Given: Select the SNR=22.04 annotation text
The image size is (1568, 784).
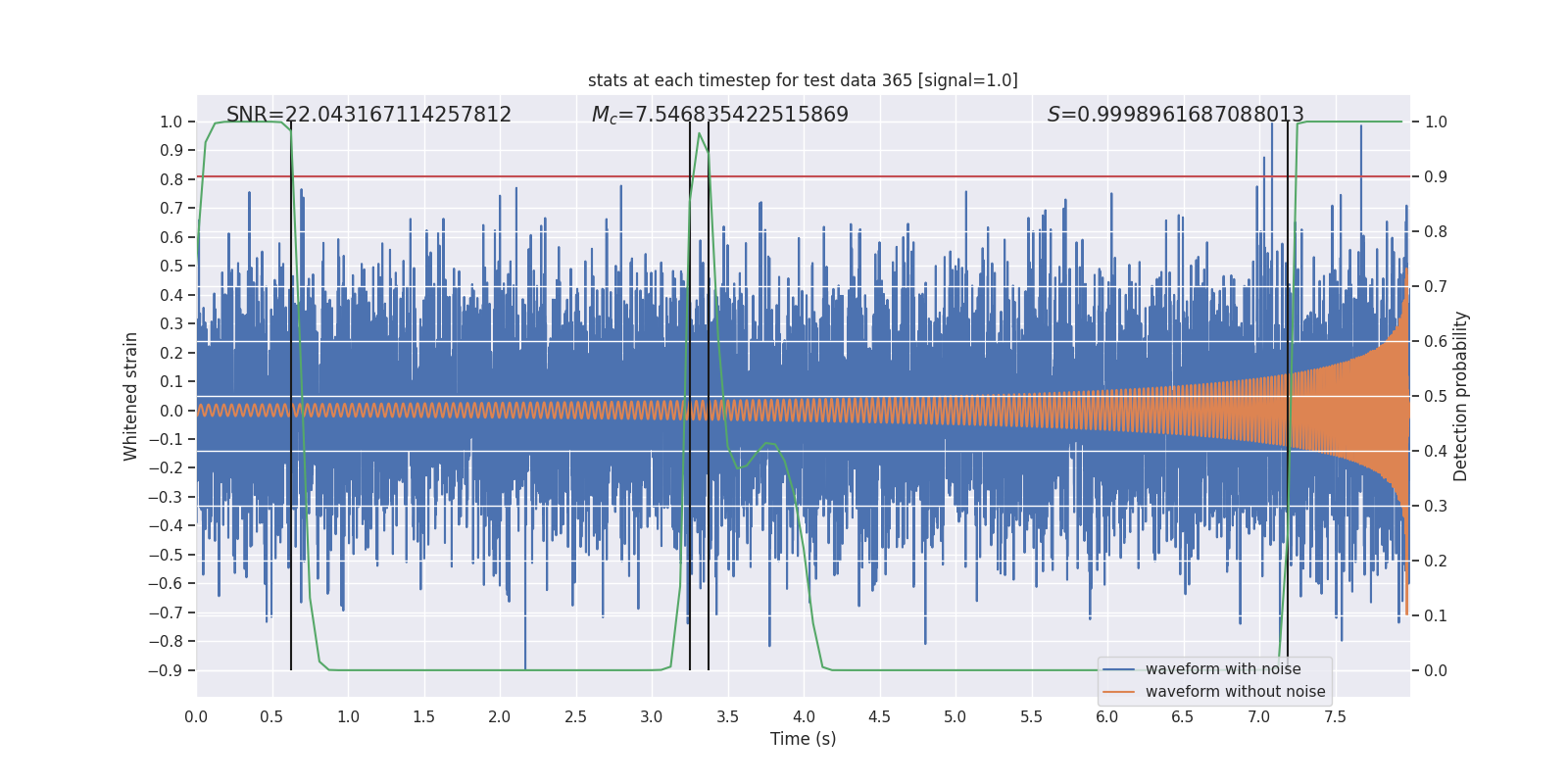Looking at the screenshot, I should (x=368, y=115).
